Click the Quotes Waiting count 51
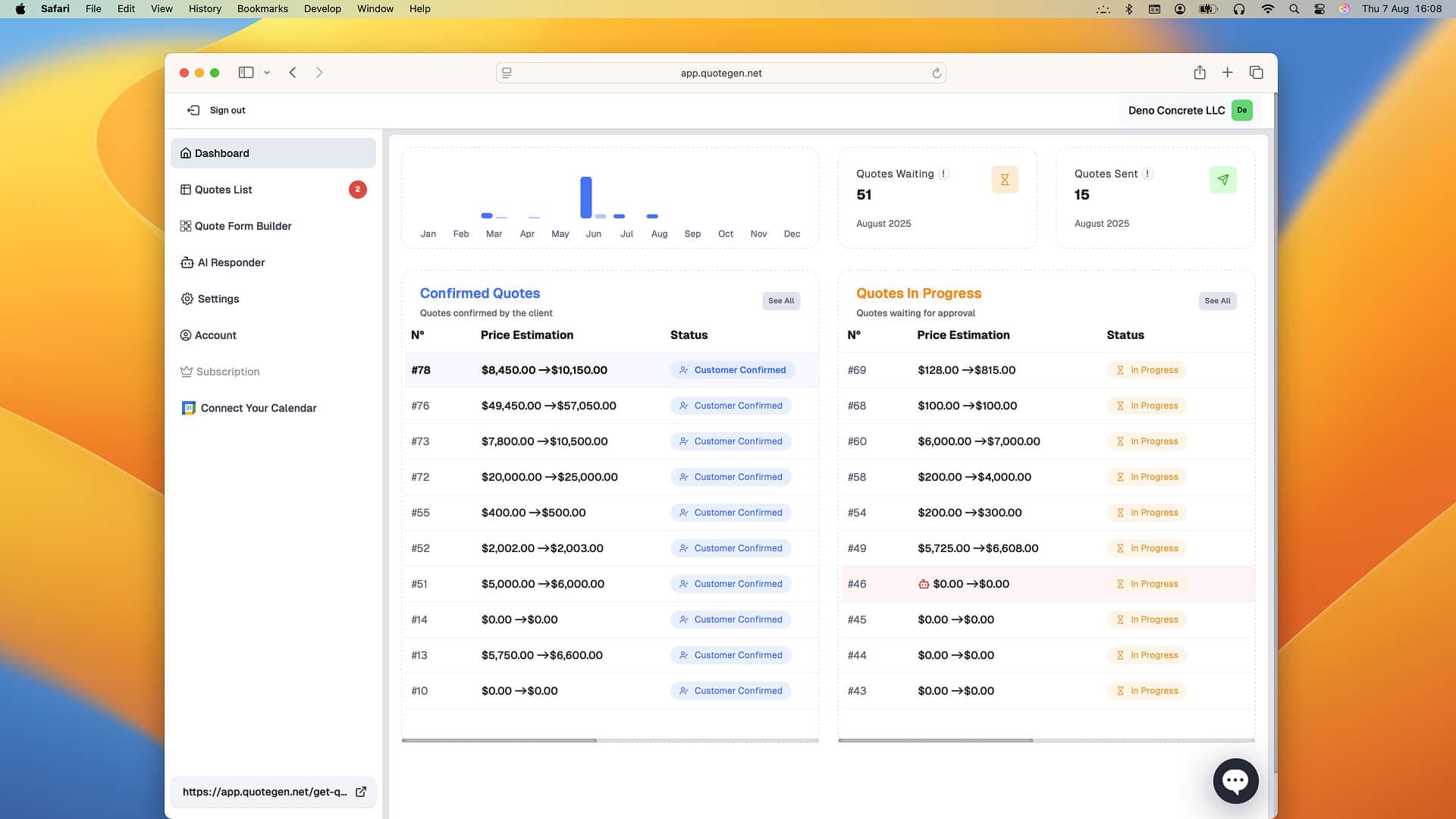1456x819 pixels. coord(864,195)
